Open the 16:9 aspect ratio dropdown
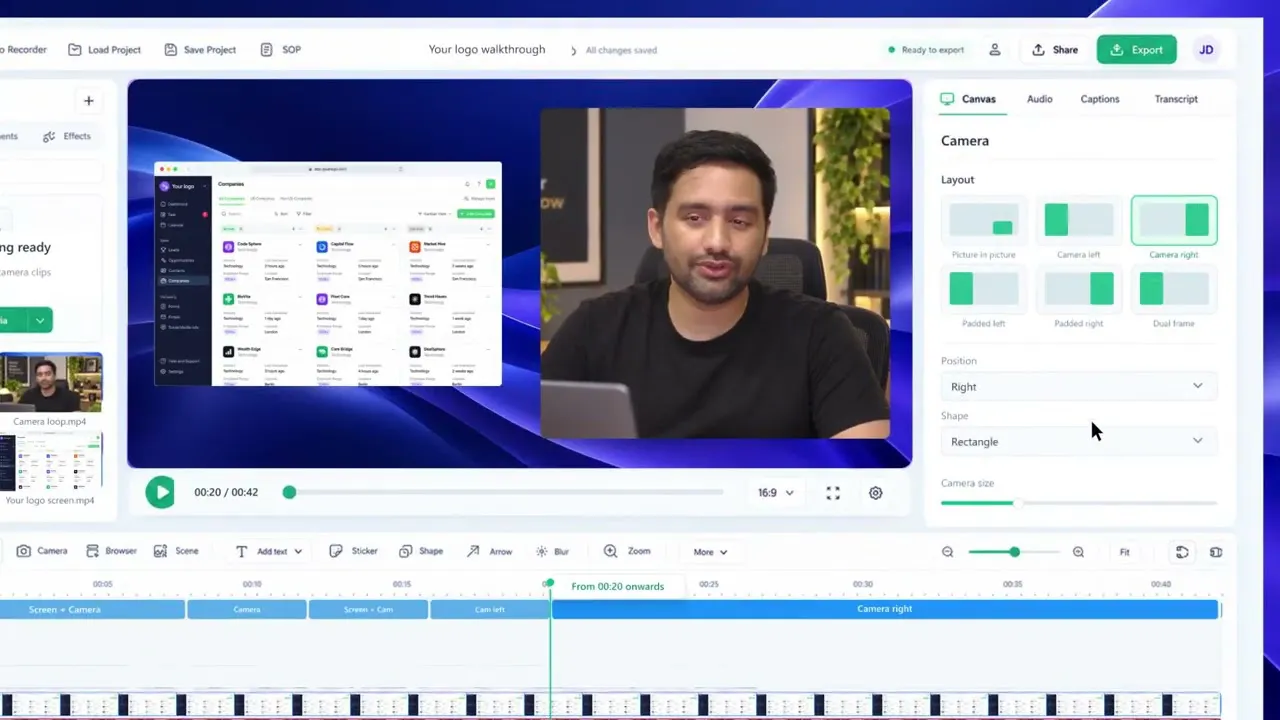Image resolution: width=1280 pixels, height=720 pixels. (x=775, y=493)
